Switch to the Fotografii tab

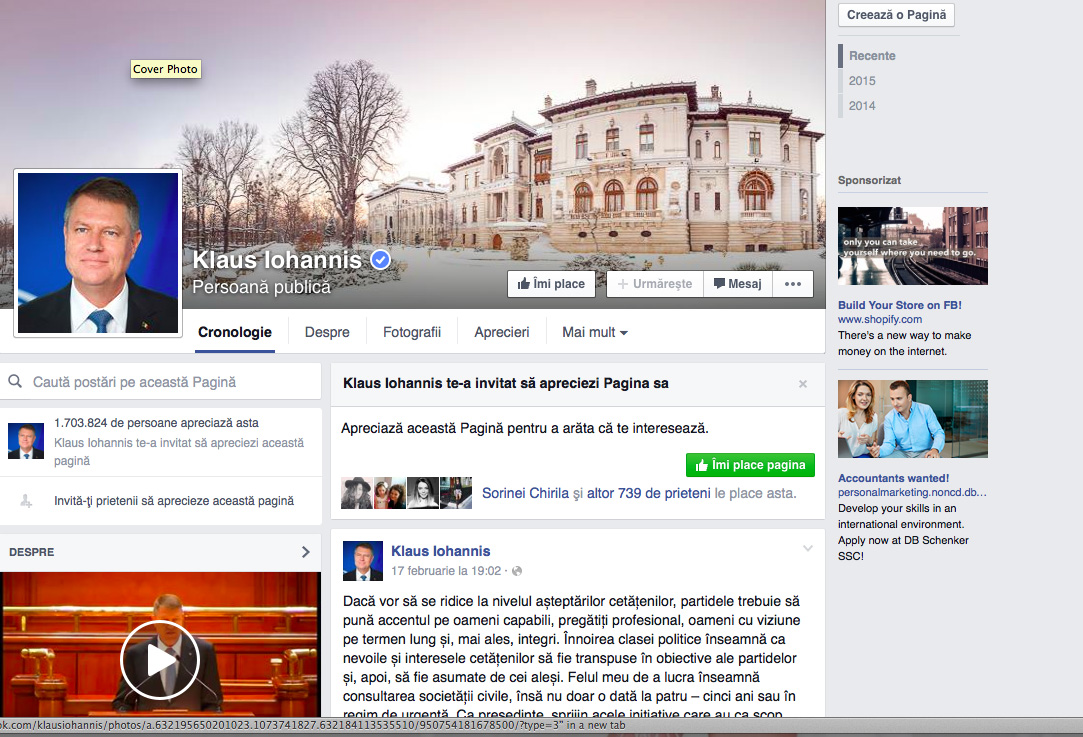coord(411,333)
